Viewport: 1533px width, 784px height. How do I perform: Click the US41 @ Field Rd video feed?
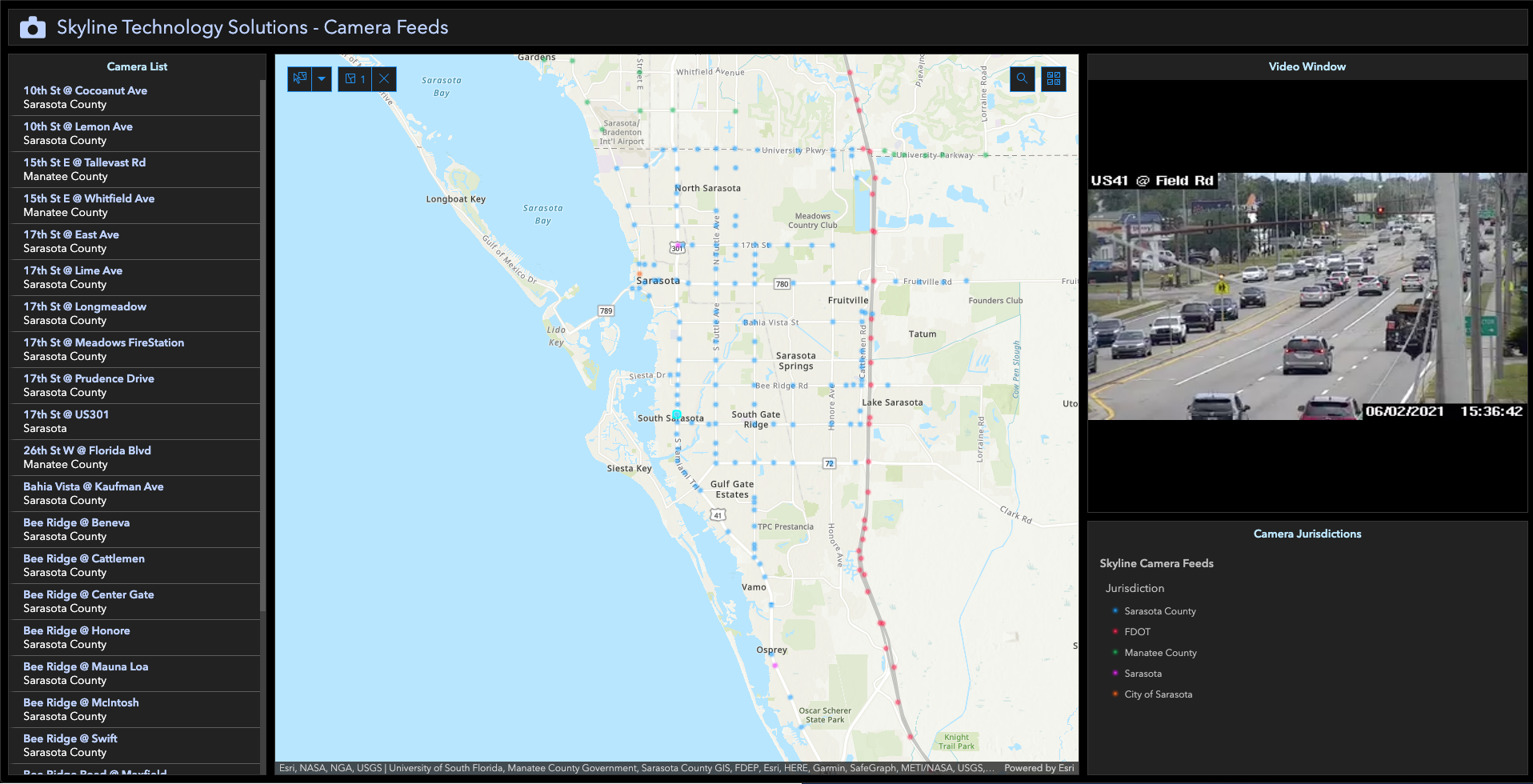pyautogui.click(x=1308, y=296)
